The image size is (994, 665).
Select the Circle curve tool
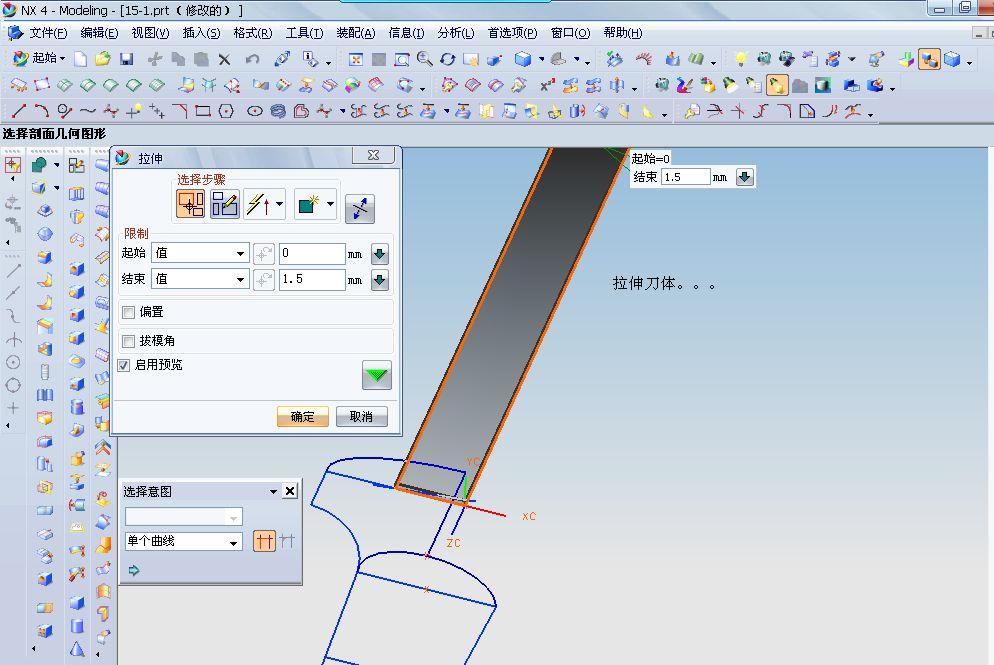point(65,112)
